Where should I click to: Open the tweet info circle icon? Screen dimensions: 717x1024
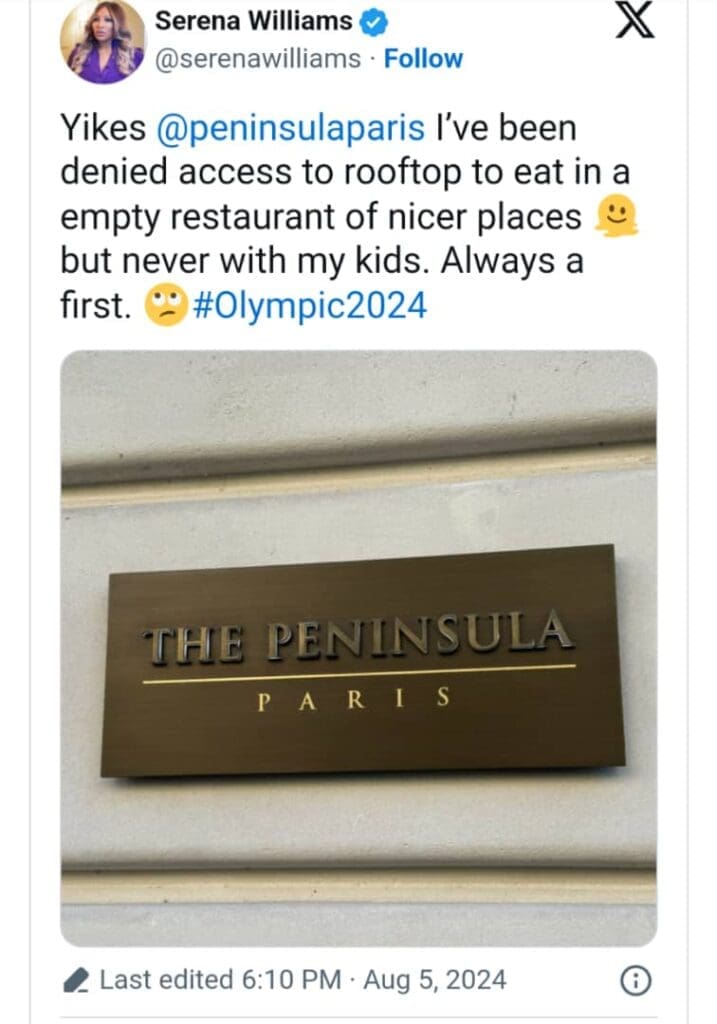click(632, 982)
